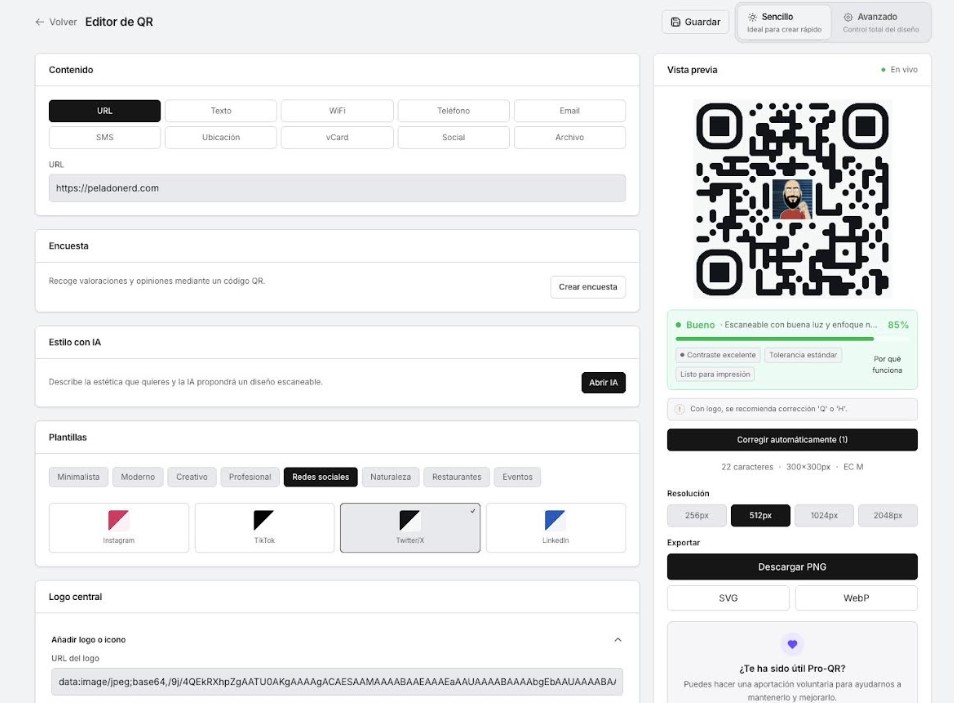Image resolution: width=954 pixels, height=703 pixels.
Task: Select the SMS content type
Action: (105, 138)
